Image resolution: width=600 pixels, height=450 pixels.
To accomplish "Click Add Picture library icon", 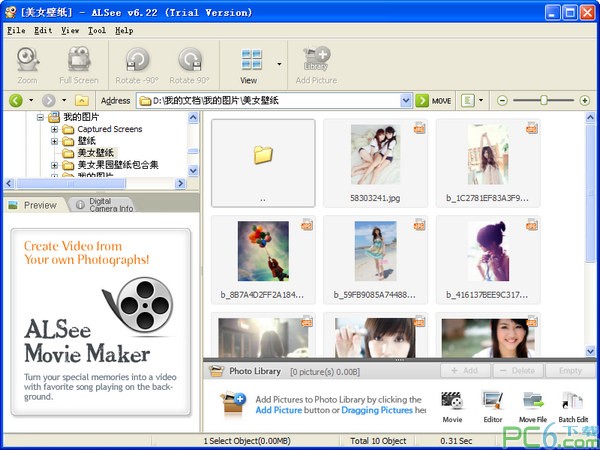I will pos(316,63).
